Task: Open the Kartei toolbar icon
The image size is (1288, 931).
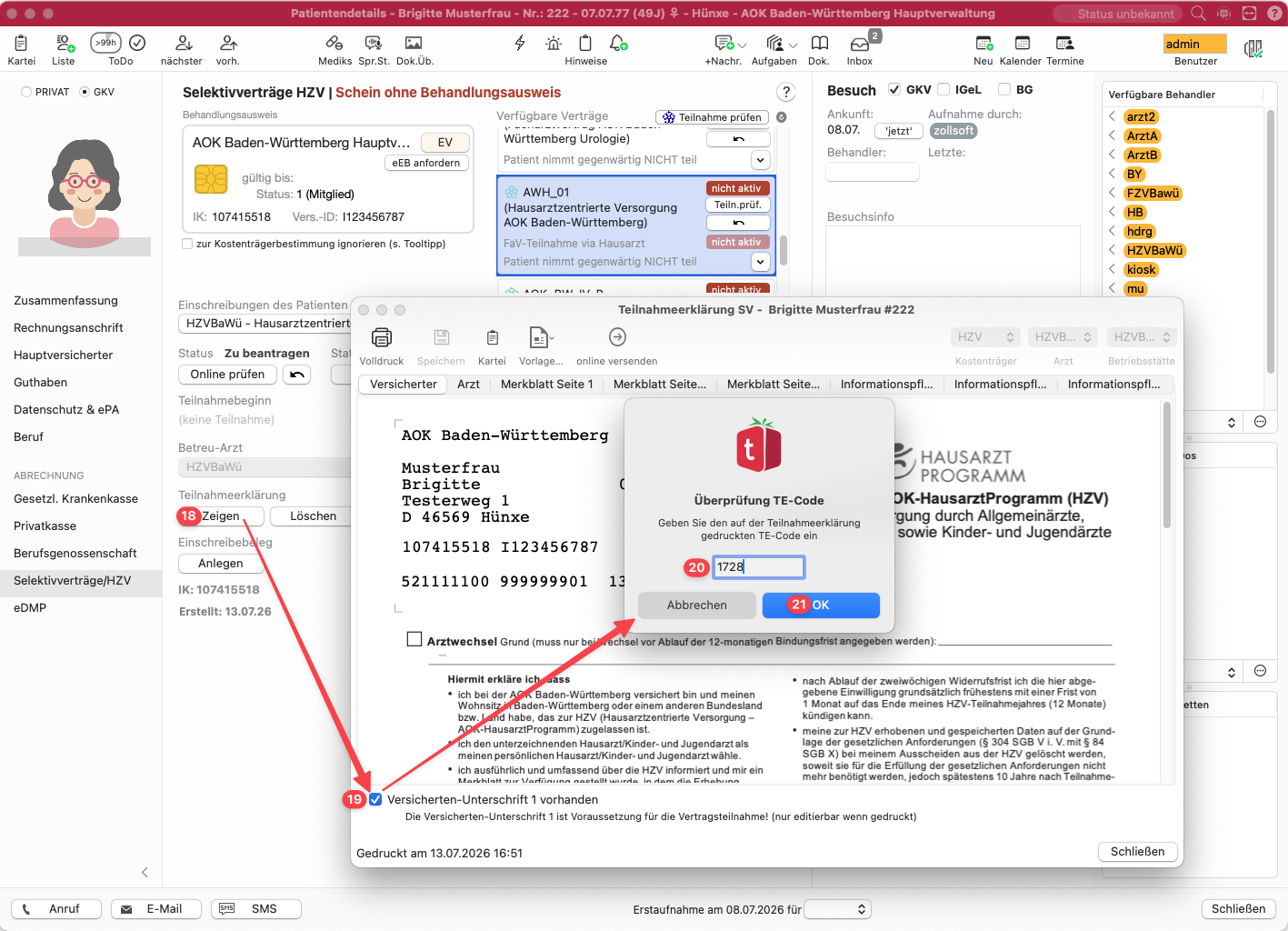Action: click(x=21, y=44)
